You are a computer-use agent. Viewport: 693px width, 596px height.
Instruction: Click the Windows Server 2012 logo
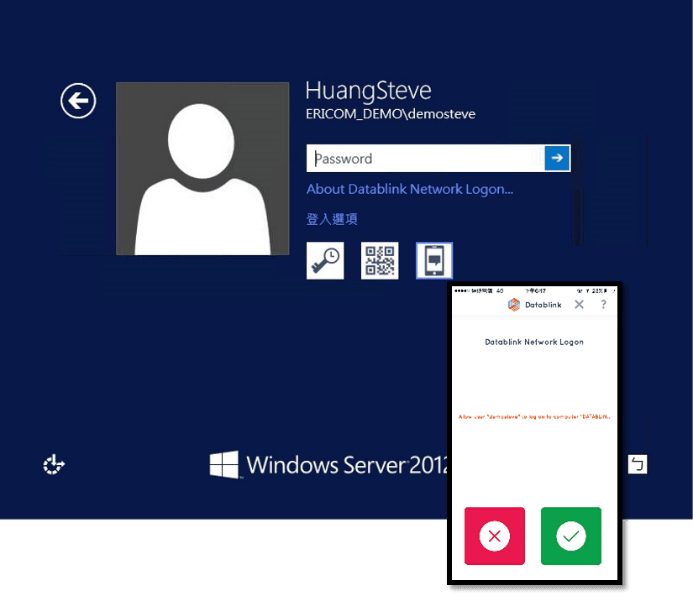(329, 465)
